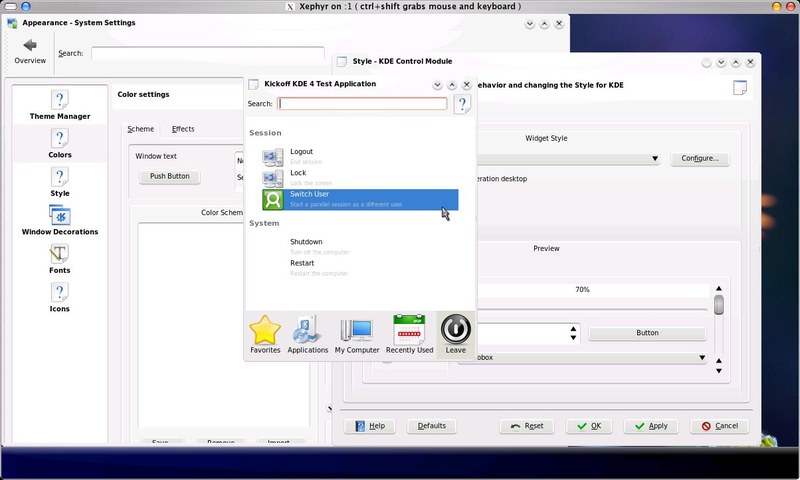Switch to the Effects tab
The image size is (800, 480).
183,129
